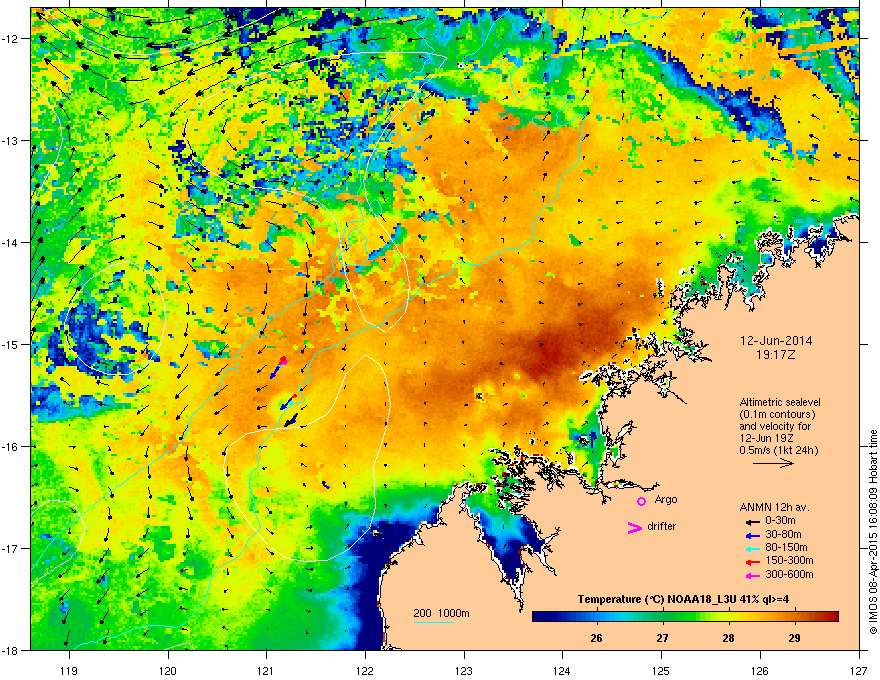Click the color bar tick label 29
This screenshot has width=880, height=680.
(x=794, y=638)
